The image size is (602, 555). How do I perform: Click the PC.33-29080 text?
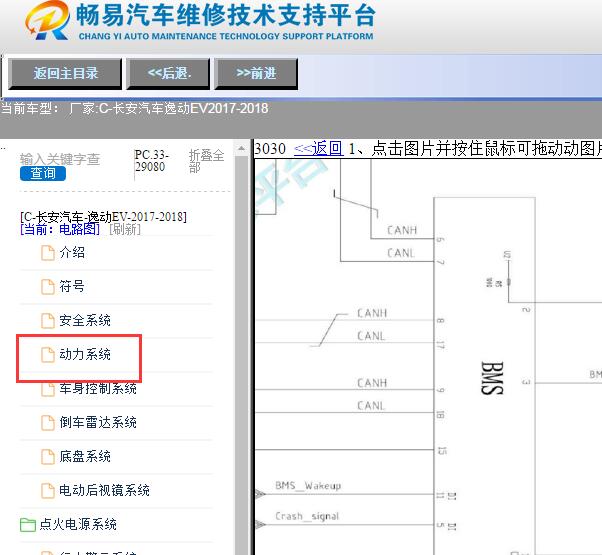tap(151, 161)
